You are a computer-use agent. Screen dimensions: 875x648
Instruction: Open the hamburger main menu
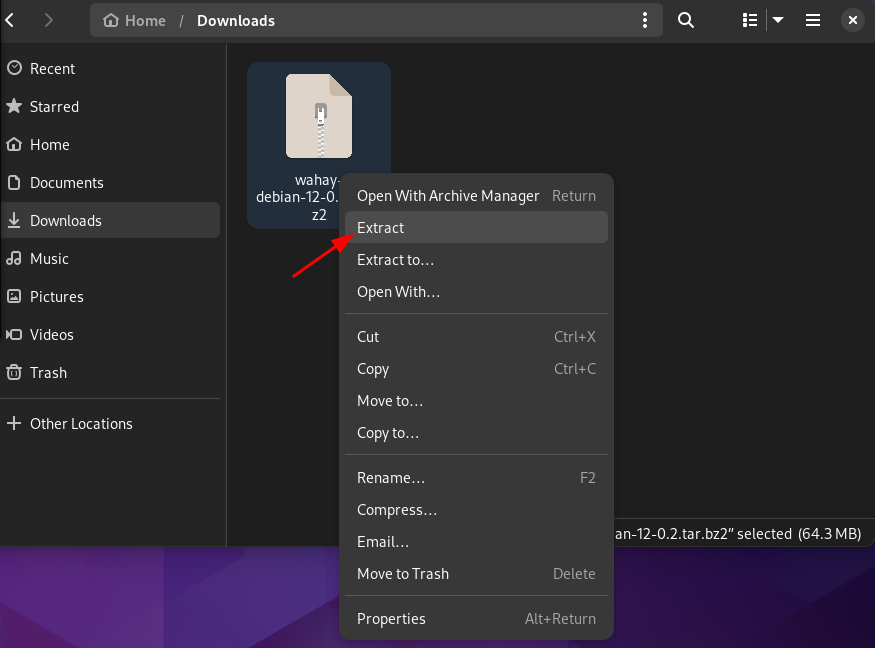tap(813, 20)
